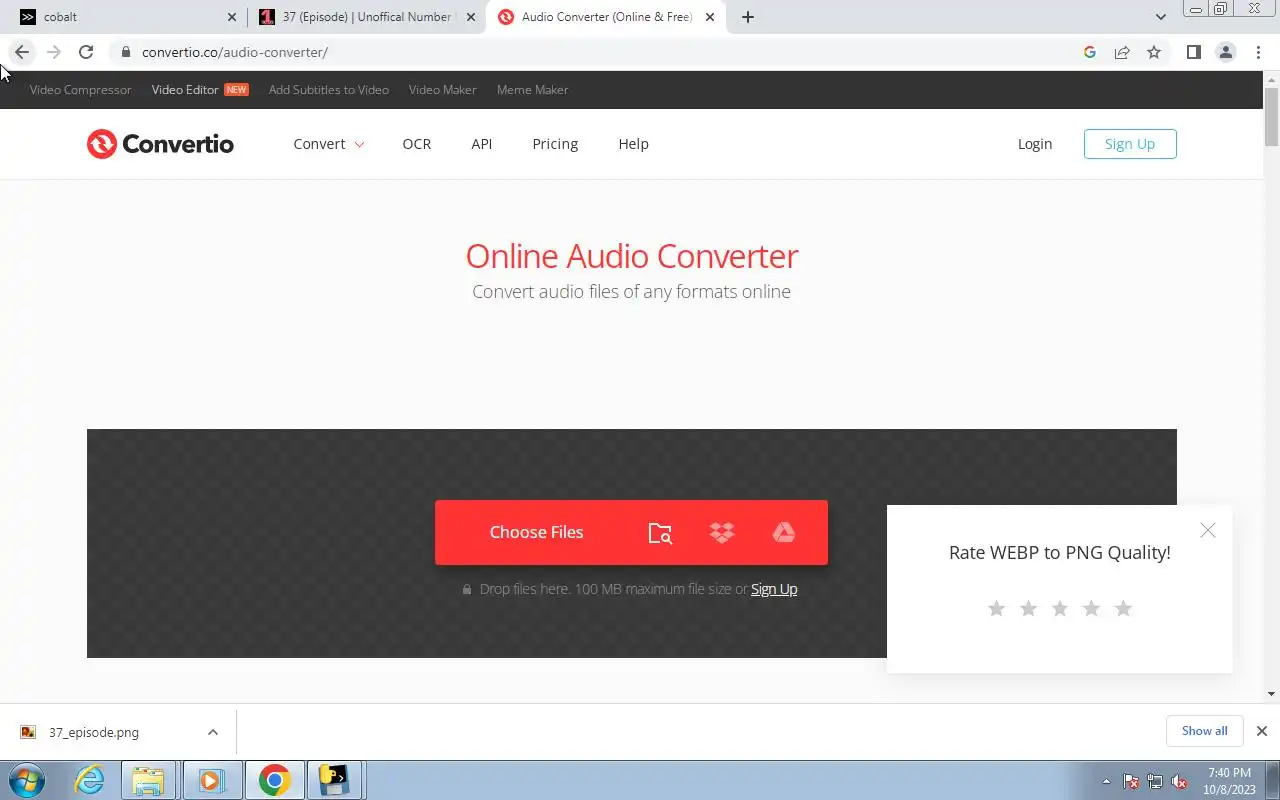Open Video Maker link
1280x800 pixels.
tap(442, 90)
